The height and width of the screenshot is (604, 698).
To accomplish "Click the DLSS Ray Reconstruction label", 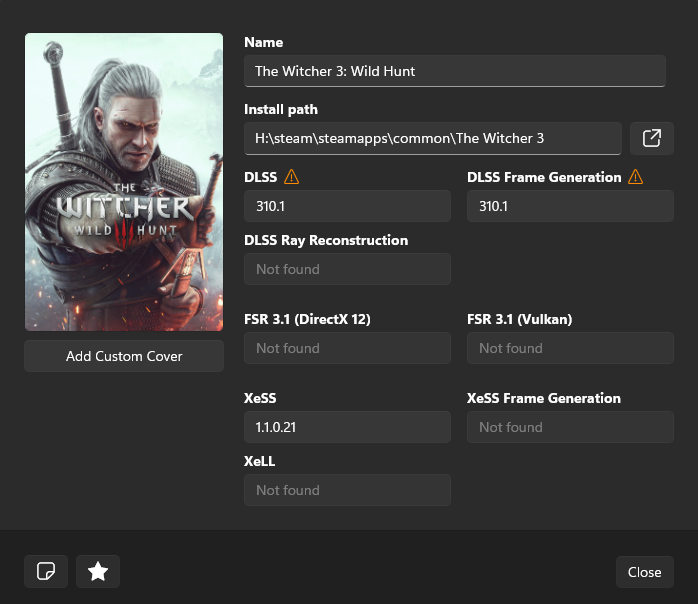I will [326, 240].
